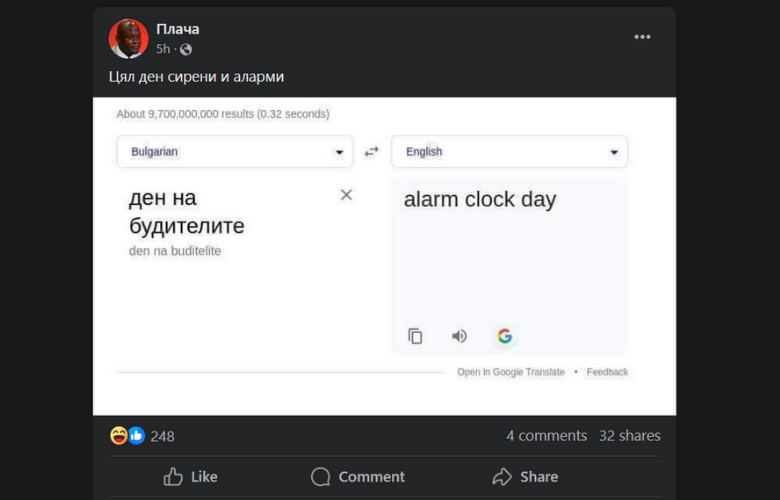Viewport: 780px width, 500px height.
Task: Swap languages with the arrows icon
Action: pos(372,152)
